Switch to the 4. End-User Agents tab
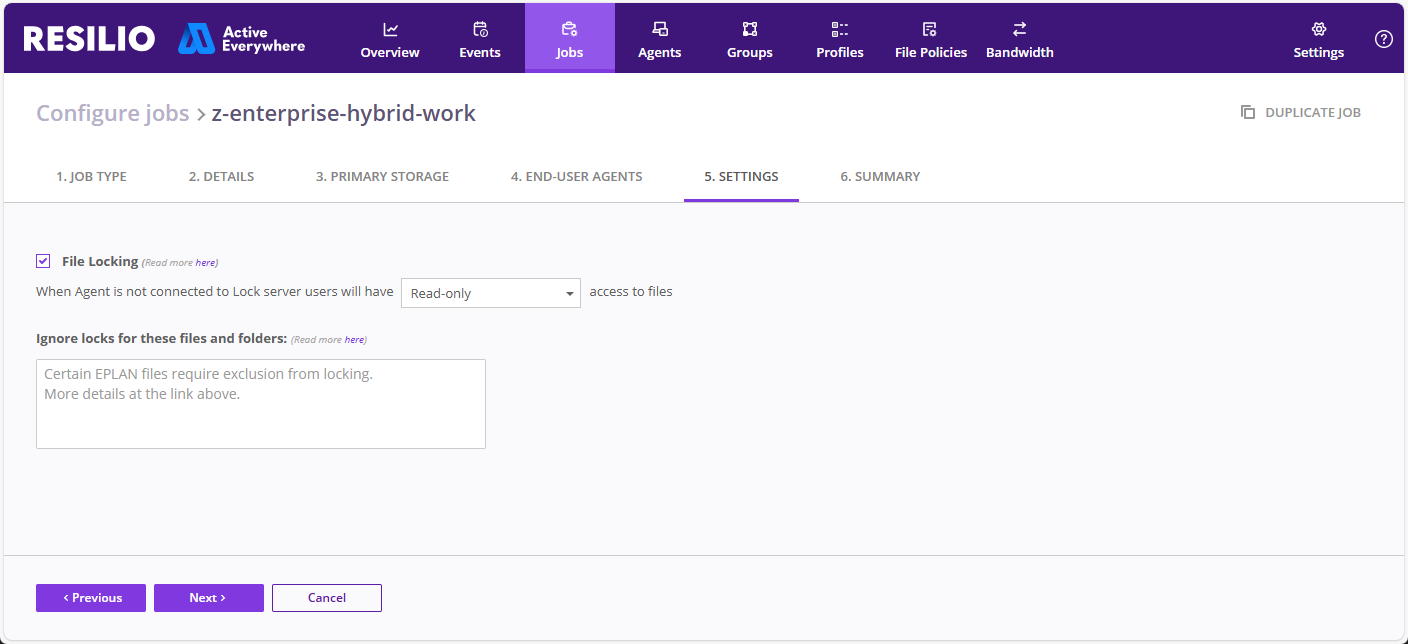The width and height of the screenshot is (1408, 644). click(x=577, y=176)
